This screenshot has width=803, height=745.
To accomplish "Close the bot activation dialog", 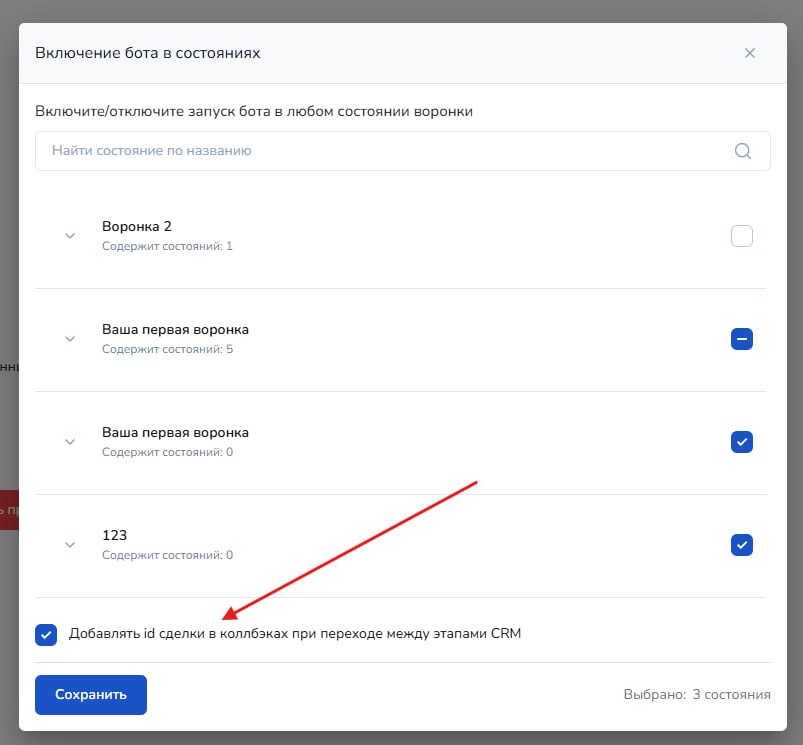I will point(749,53).
